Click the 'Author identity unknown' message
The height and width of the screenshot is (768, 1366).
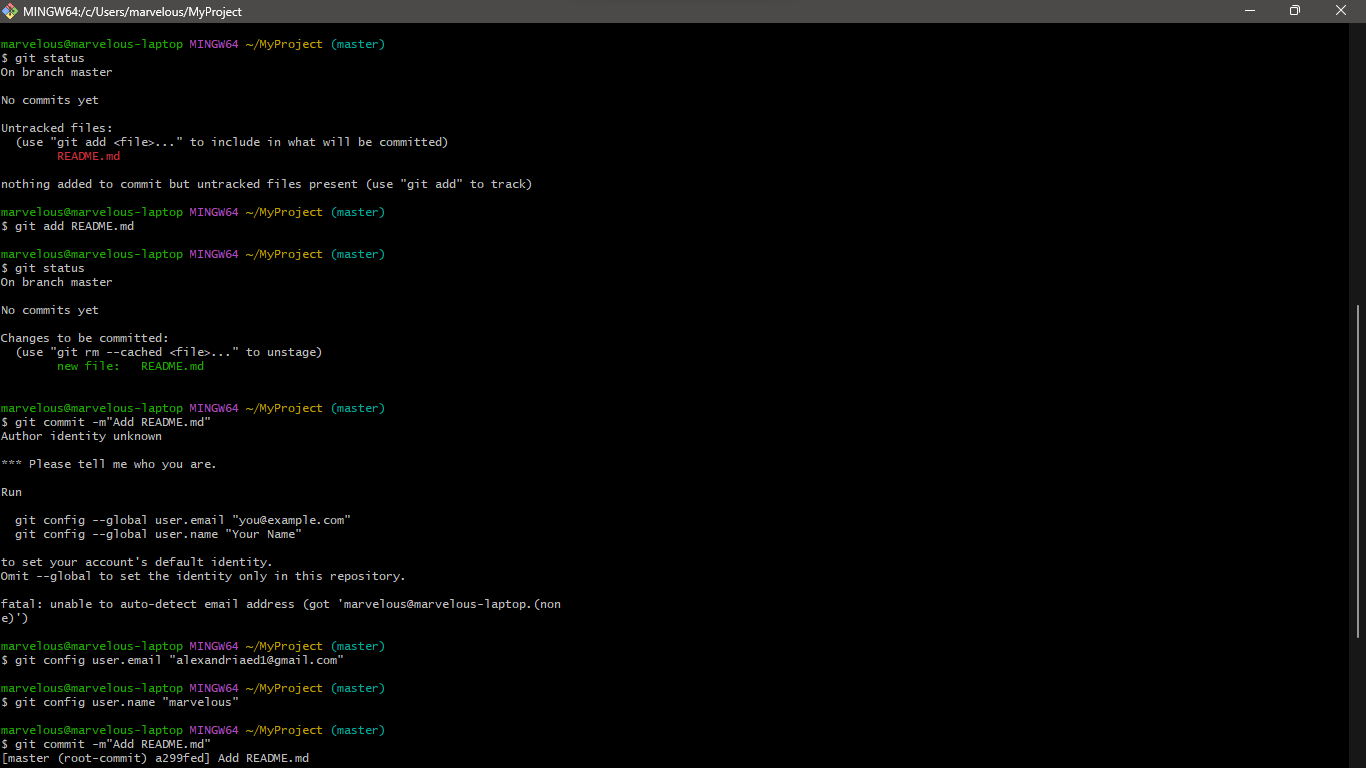tap(81, 436)
